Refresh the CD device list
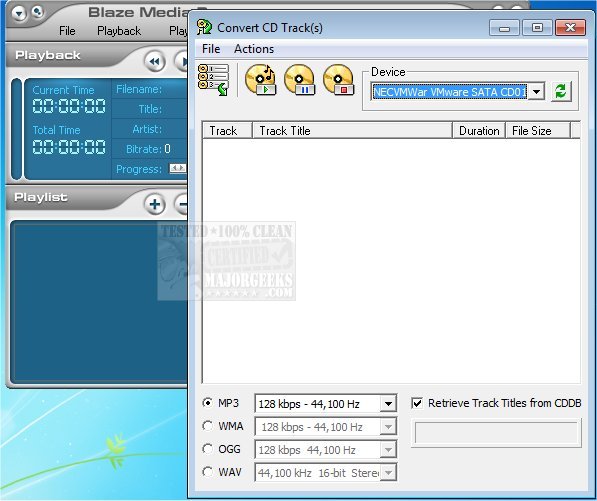The width and height of the screenshot is (597, 501). click(561, 92)
